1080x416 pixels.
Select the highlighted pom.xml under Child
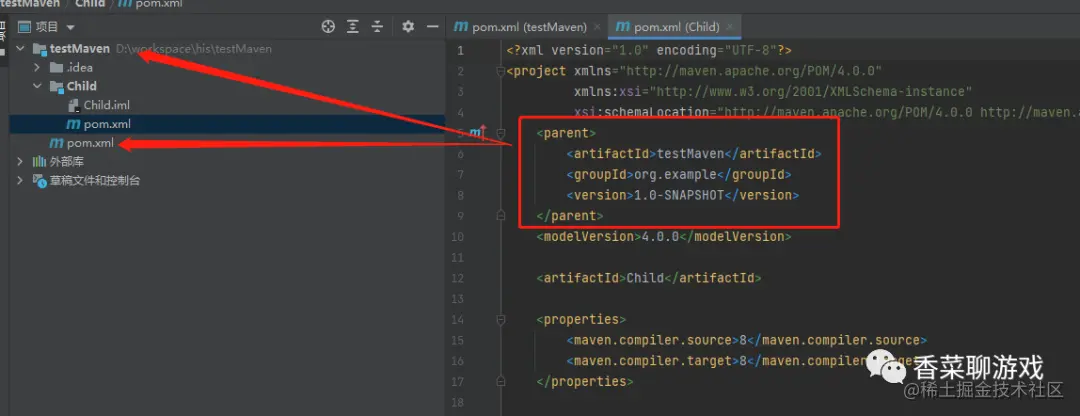pyautogui.click(x=227, y=125)
